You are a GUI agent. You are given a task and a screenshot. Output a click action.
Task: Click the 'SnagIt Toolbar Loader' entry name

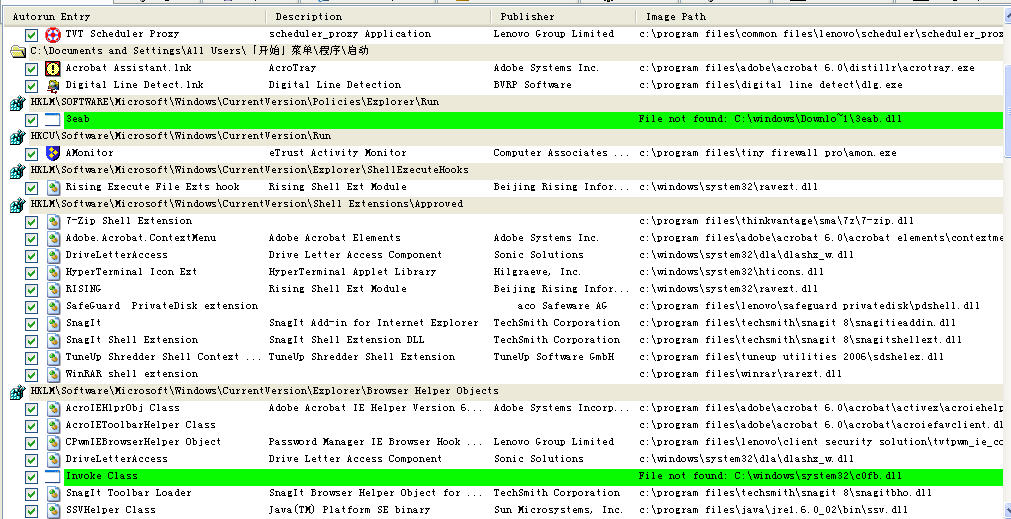(128, 493)
